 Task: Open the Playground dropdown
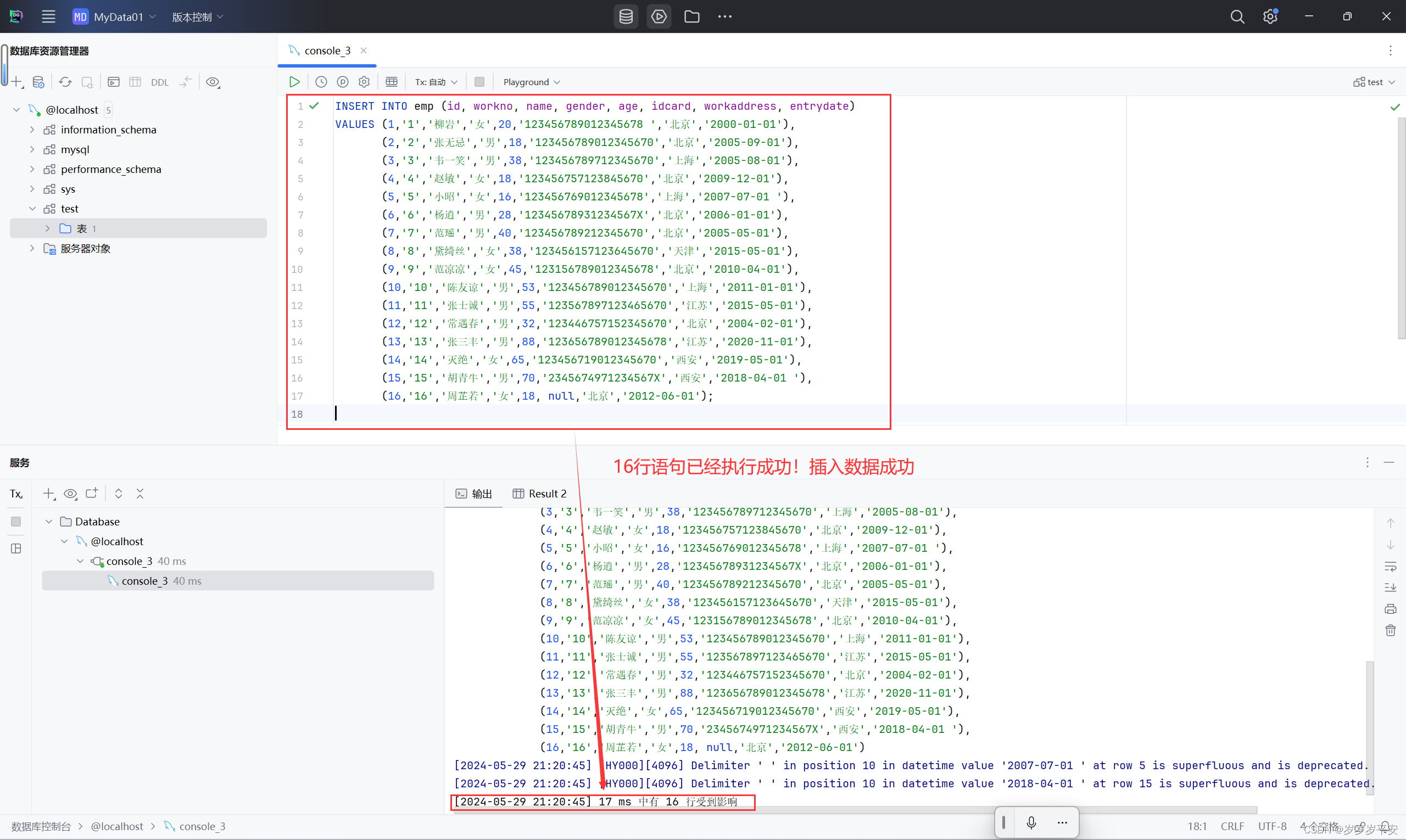(x=531, y=81)
